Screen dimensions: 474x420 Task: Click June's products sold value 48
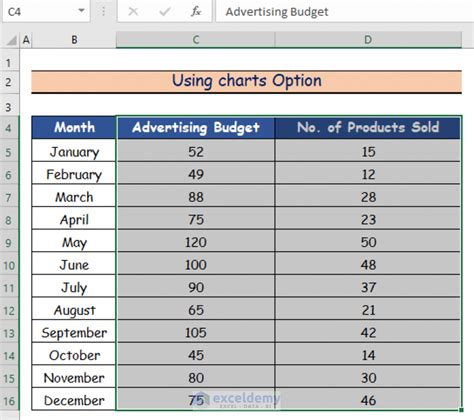368,265
